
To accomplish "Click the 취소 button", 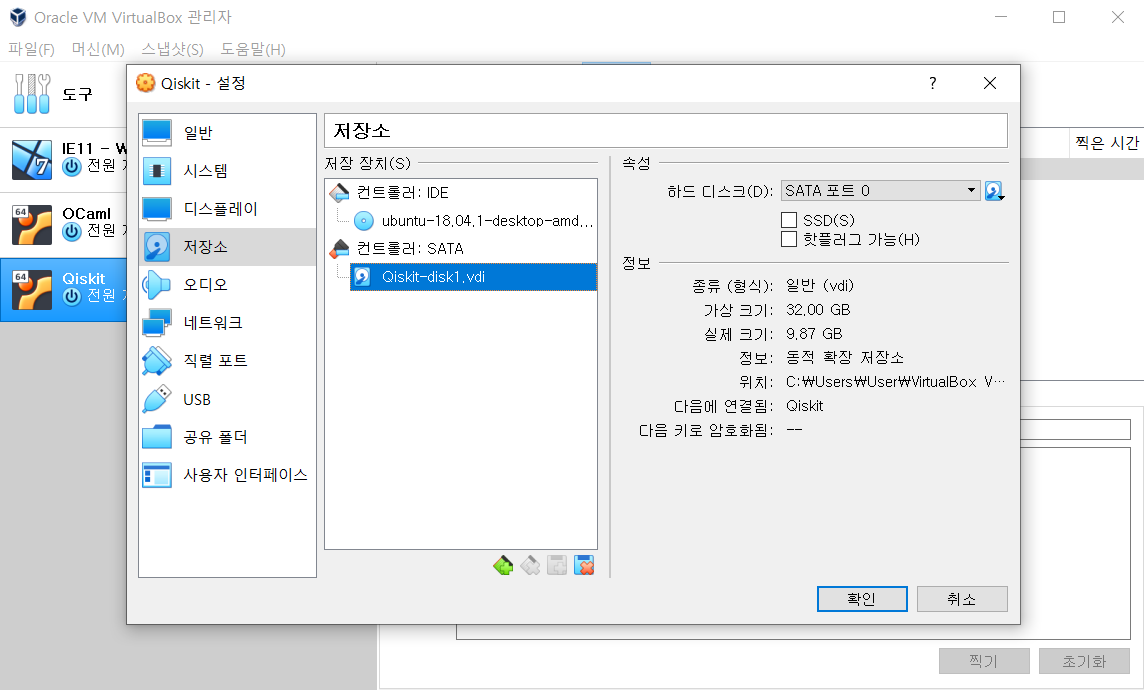I will coord(962,599).
